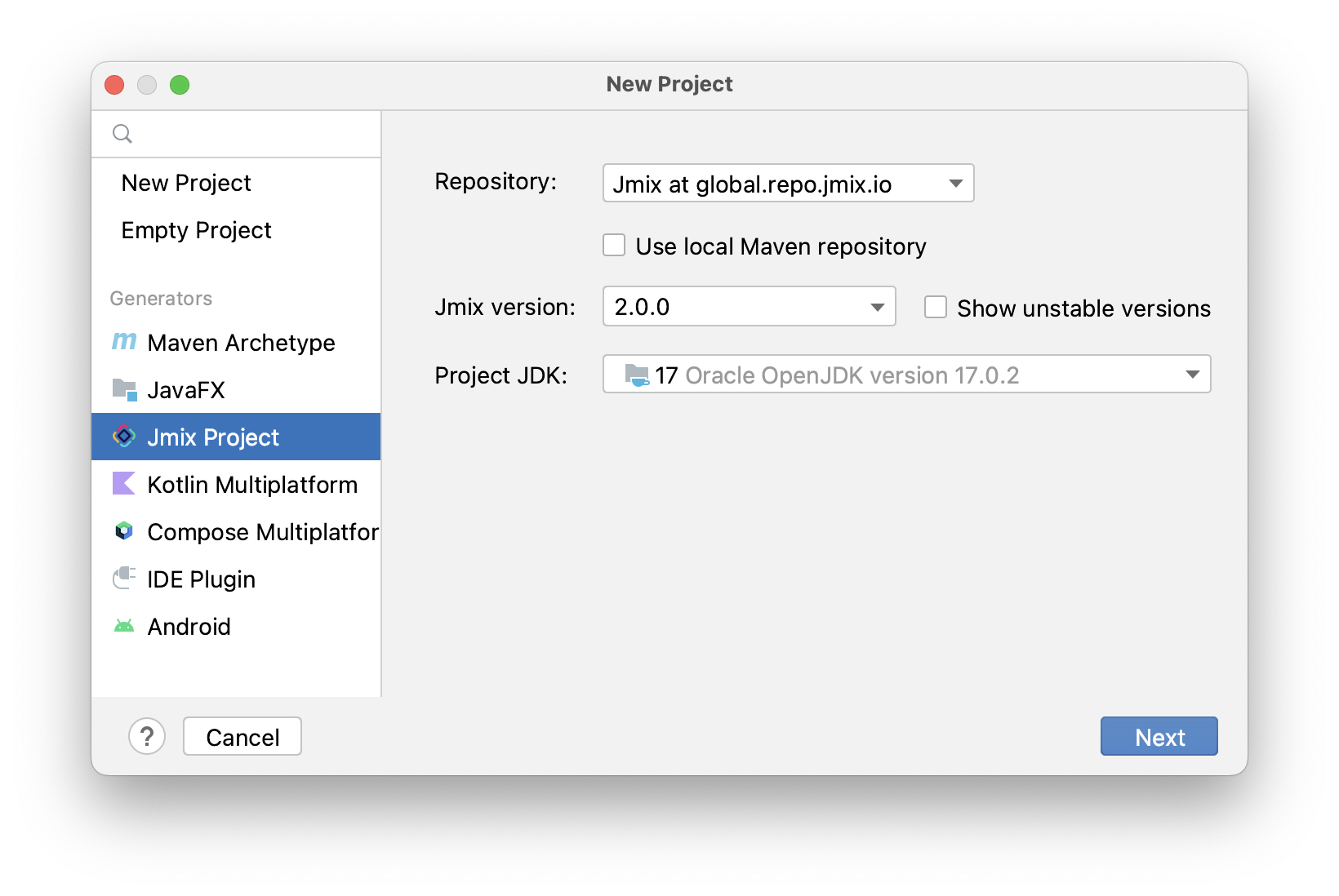Viewport: 1339px width, 896px height.
Task: Choose Kotlin Multiplatform generator
Action: tap(236, 484)
